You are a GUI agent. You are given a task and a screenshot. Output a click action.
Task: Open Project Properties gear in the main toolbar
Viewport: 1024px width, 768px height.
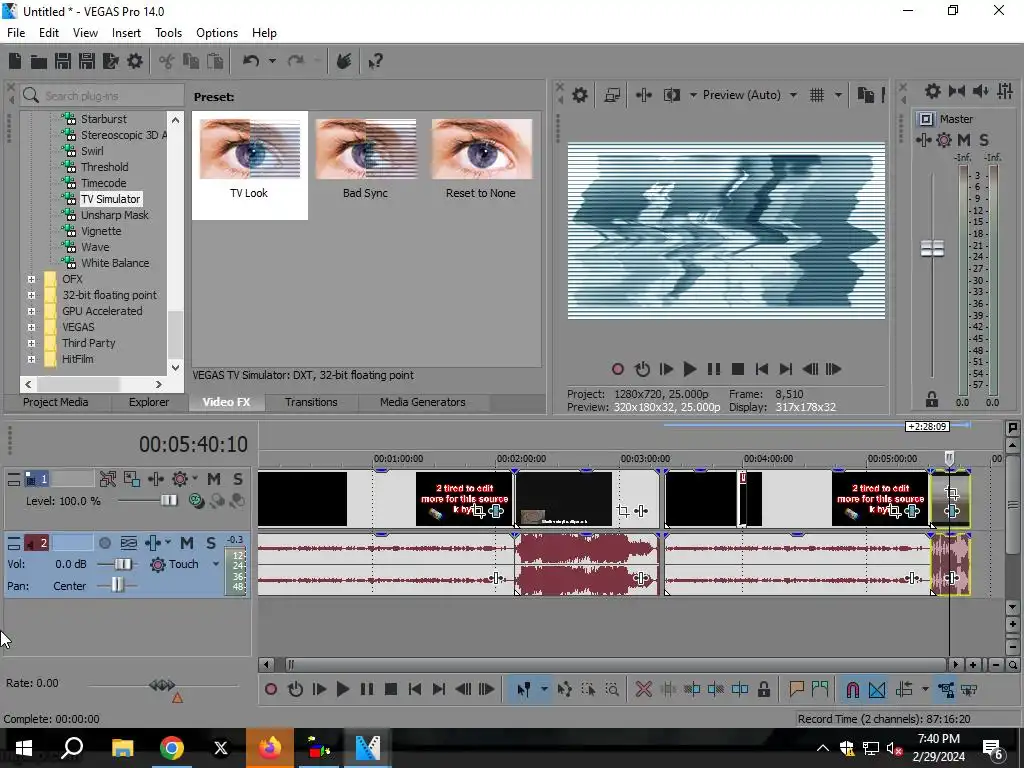tap(135, 61)
